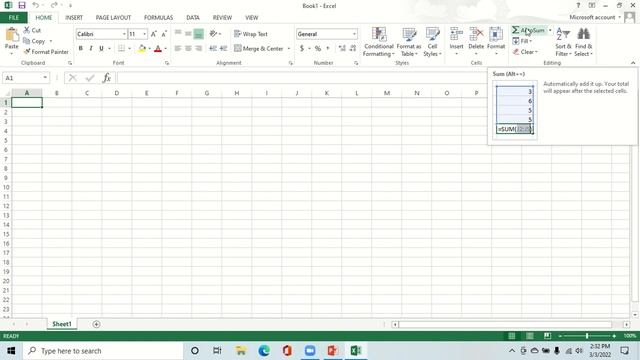640x360 pixels.
Task: Switch to the DATA tab
Action: (193, 18)
